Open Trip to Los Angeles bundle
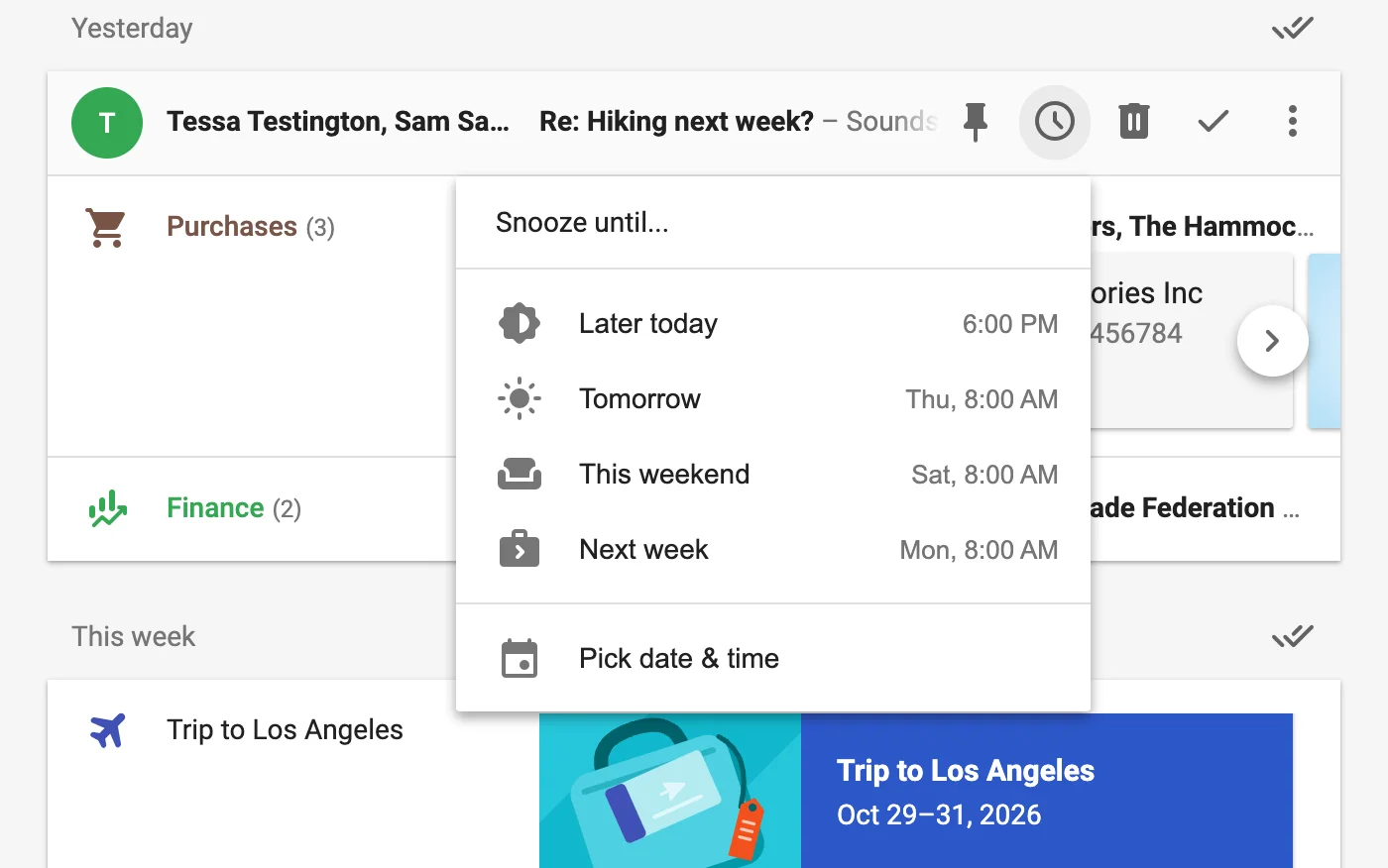Screen dimensions: 1388x868 point(285,730)
